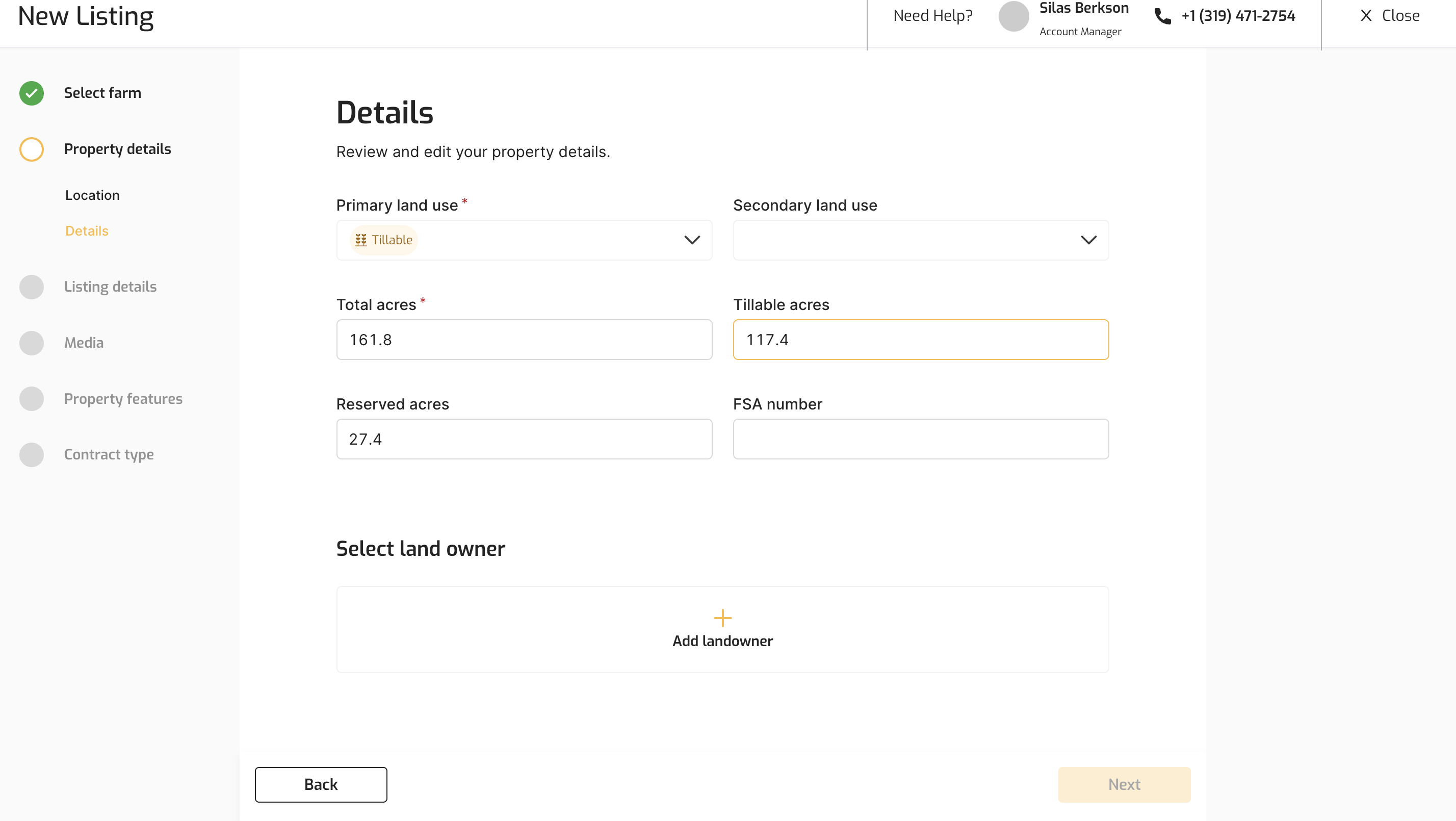Select the Details sub-step in sidebar

(87, 230)
